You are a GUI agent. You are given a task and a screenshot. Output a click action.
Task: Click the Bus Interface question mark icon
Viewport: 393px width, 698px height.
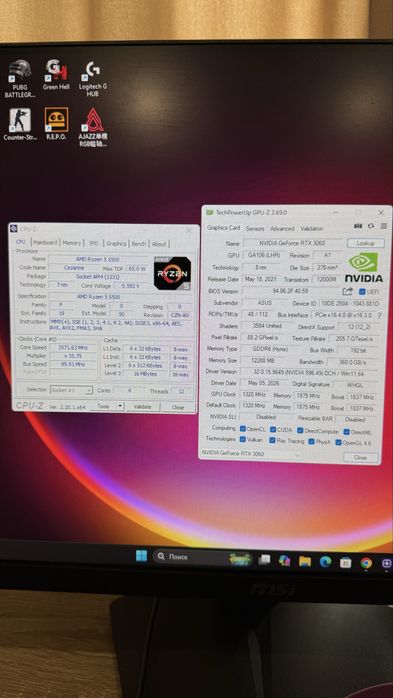380,315
